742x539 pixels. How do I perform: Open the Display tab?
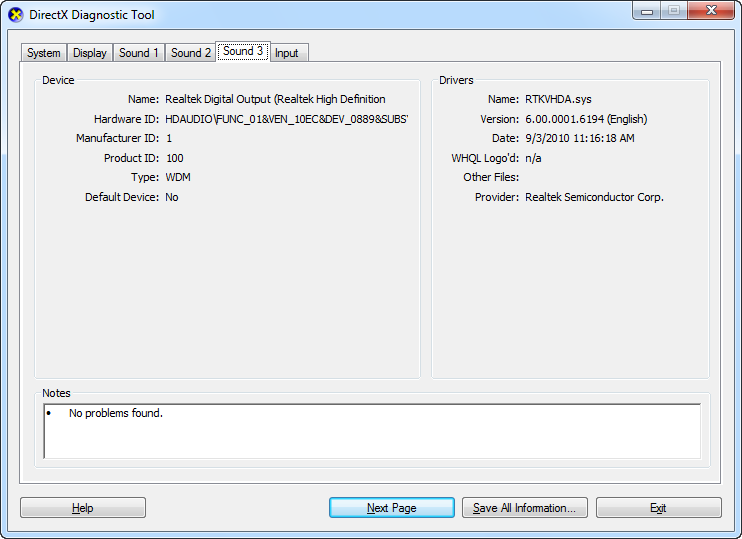(x=89, y=53)
